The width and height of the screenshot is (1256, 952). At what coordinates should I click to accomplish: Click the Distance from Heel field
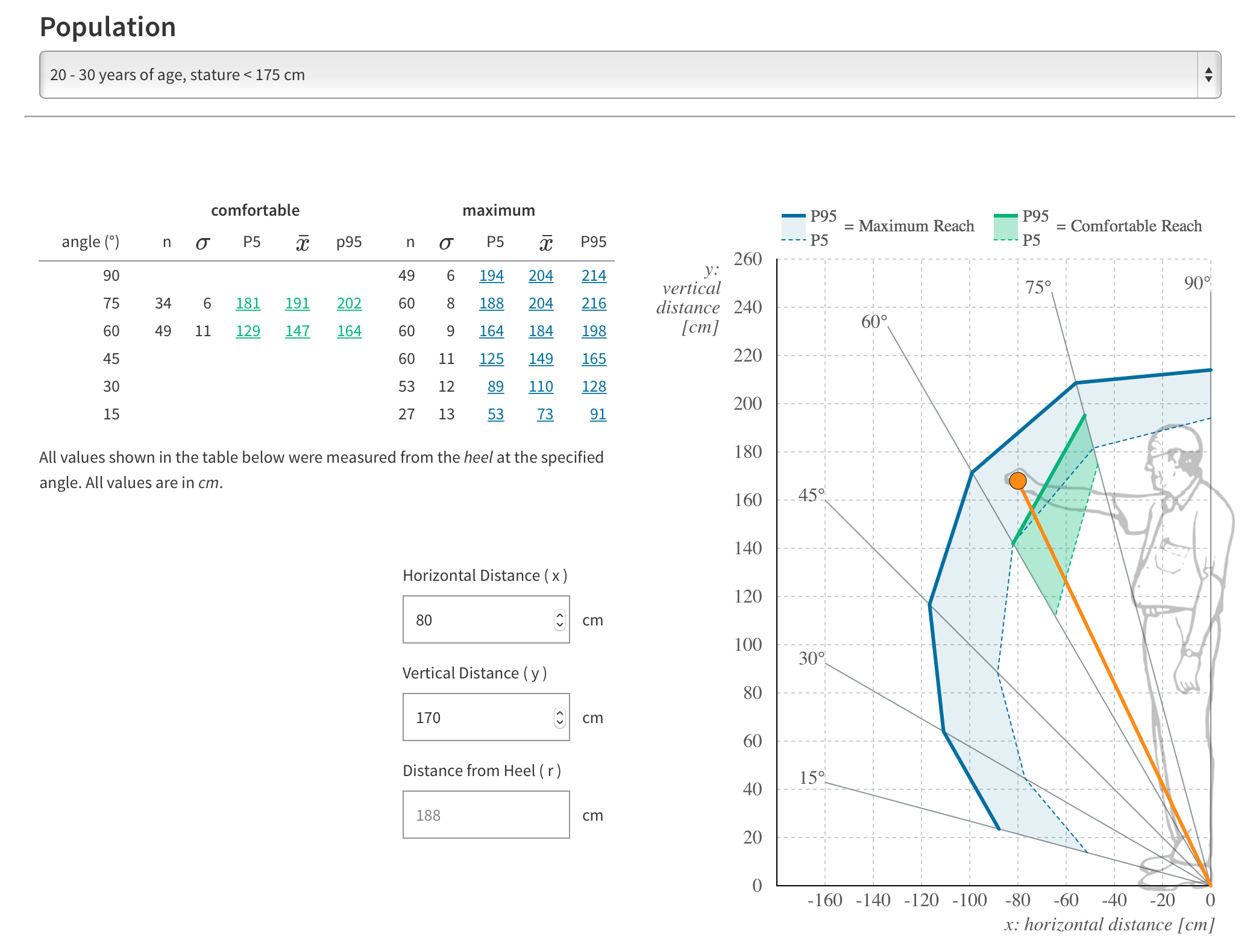(x=486, y=815)
